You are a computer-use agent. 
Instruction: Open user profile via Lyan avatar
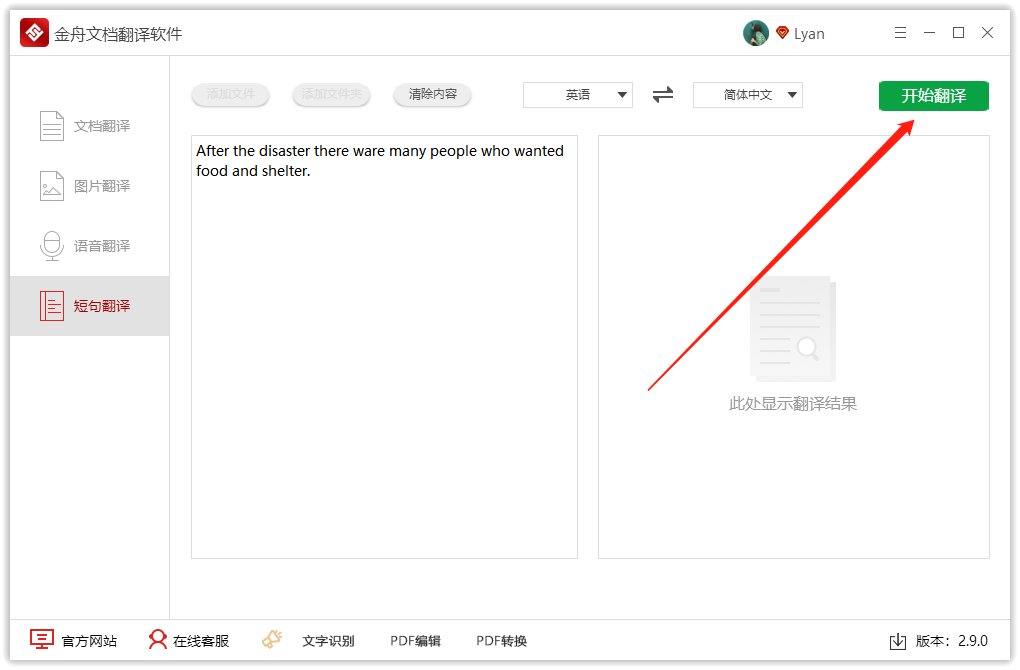coord(757,31)
